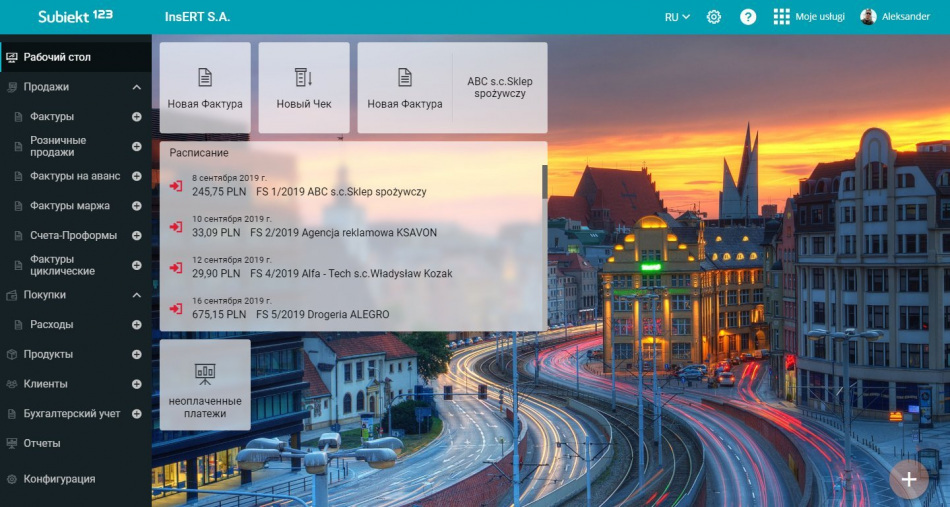Screen dimensions: 950x507
Task: Collapse the Продажи section
Action: (137, 88)
